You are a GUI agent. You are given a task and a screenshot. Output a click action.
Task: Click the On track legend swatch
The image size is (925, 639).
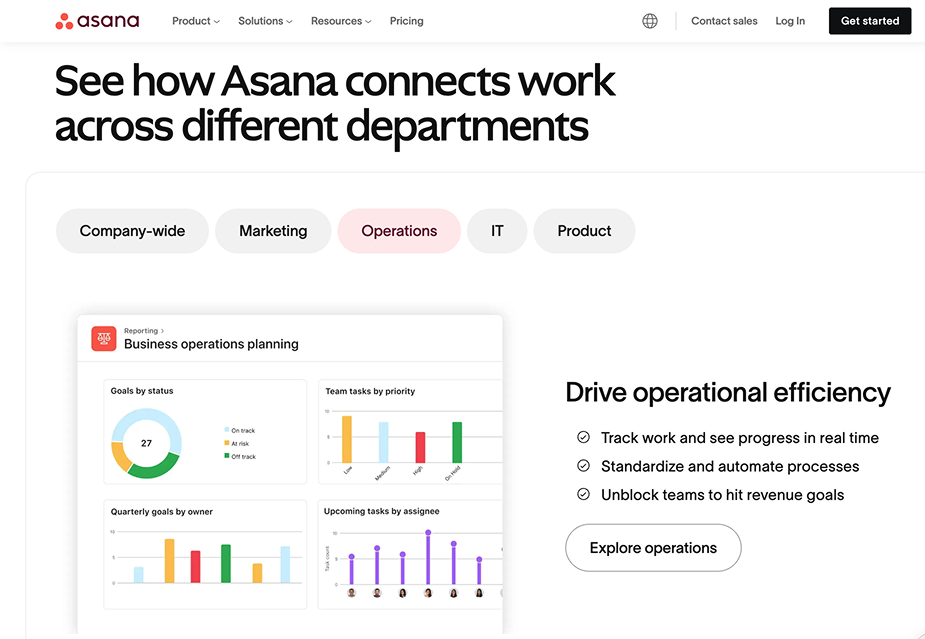[227, 430]
